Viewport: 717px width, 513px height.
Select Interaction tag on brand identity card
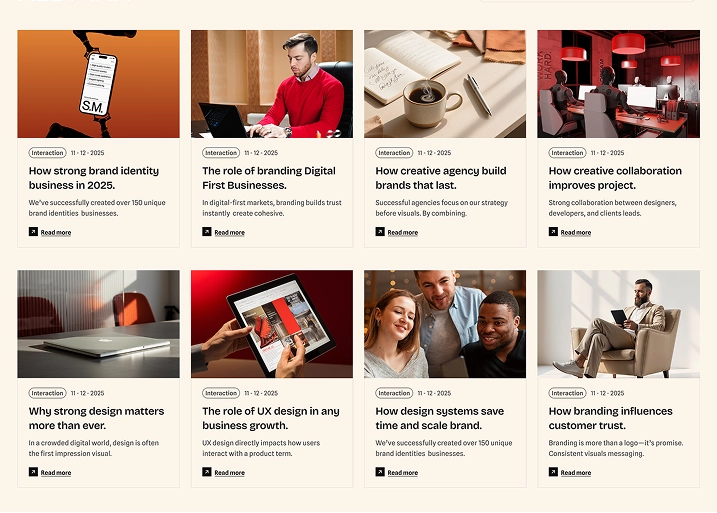pyautogui.click(x=48, y=153)
